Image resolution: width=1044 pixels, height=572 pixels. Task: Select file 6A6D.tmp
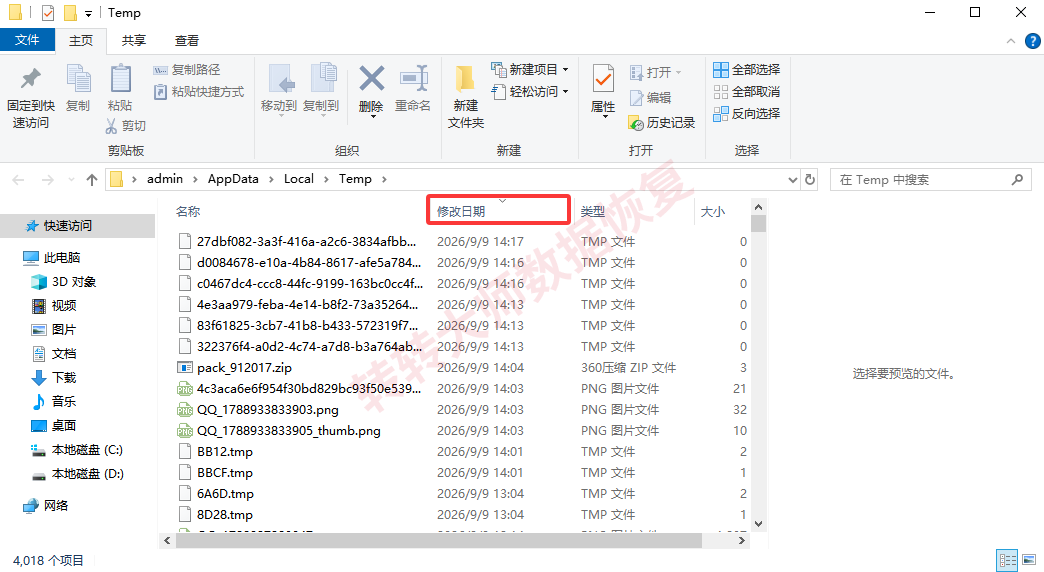point(226,493)
